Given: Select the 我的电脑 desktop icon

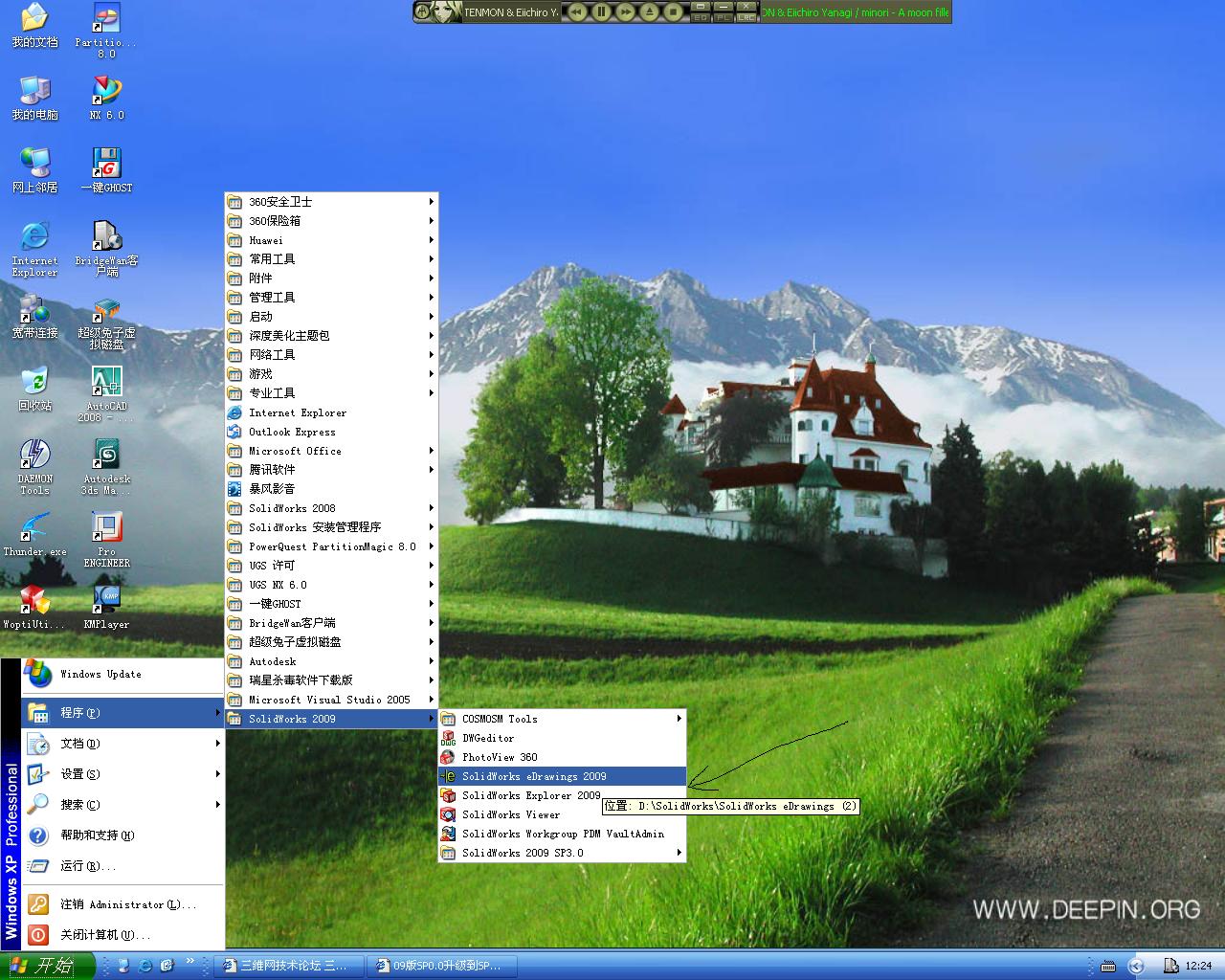Looking at the screenshot, I should pos(34,99).
